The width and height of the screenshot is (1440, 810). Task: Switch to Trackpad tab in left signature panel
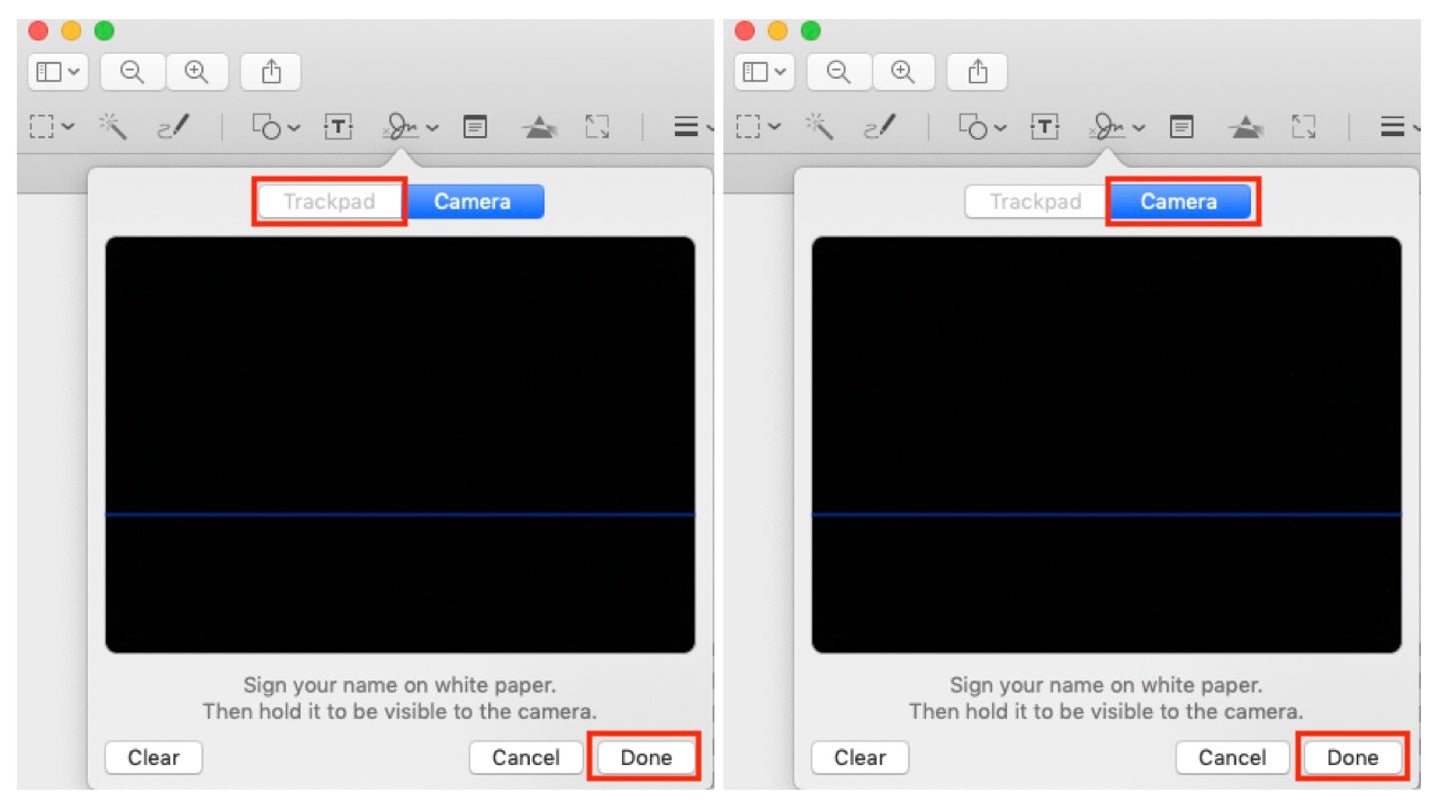point(329,202)
